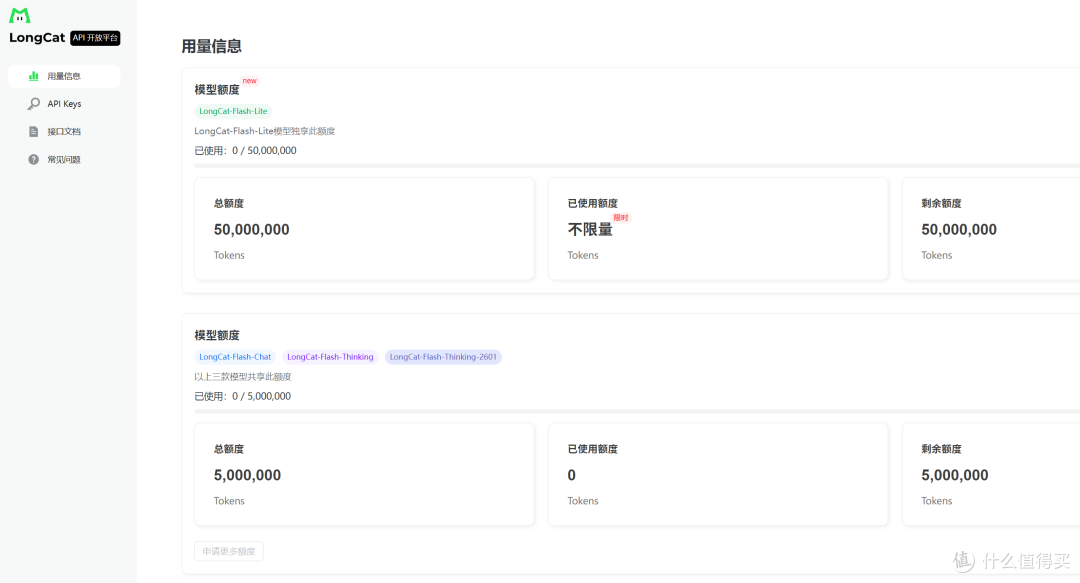This screenshot has width=1080, height=583.
Task: Click the question mark icon beside 常见问题
Action: tap(33, 159)
